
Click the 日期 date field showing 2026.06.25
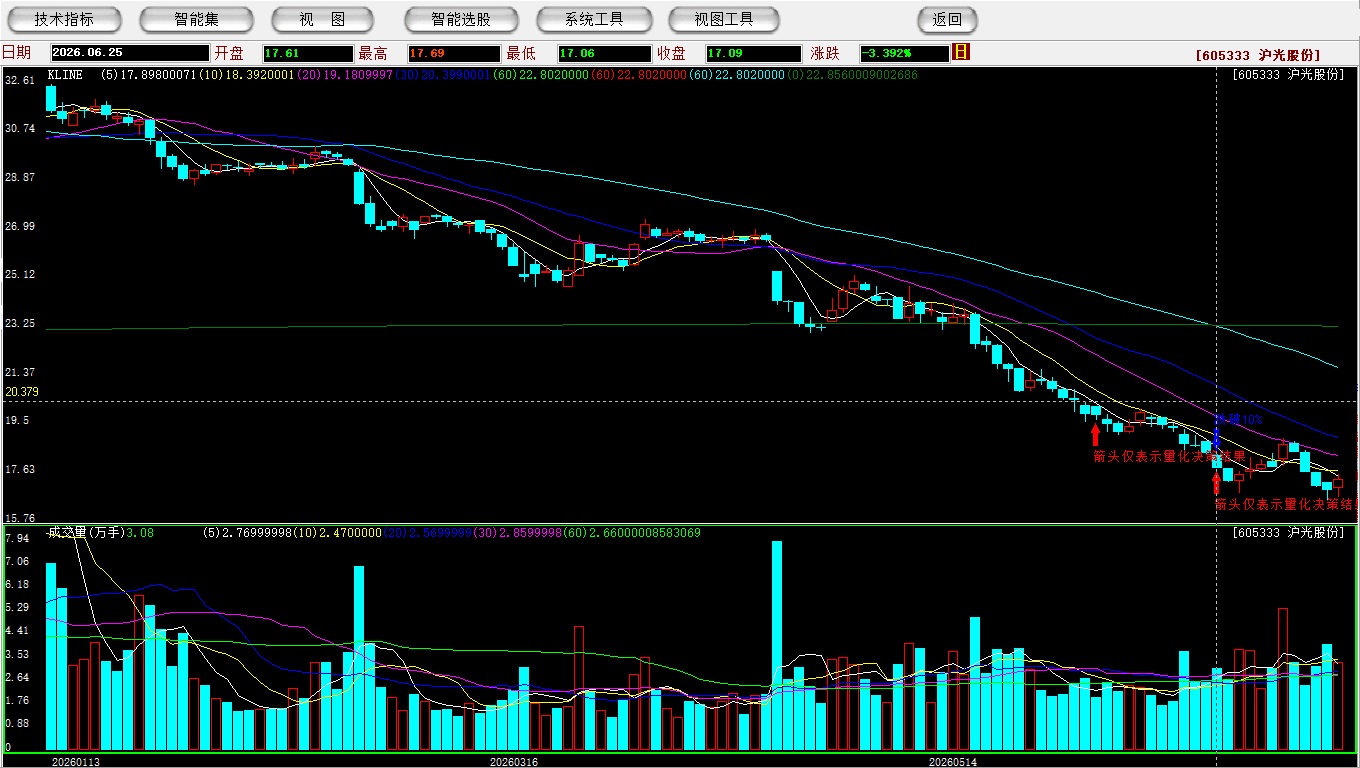coord(129,53)
